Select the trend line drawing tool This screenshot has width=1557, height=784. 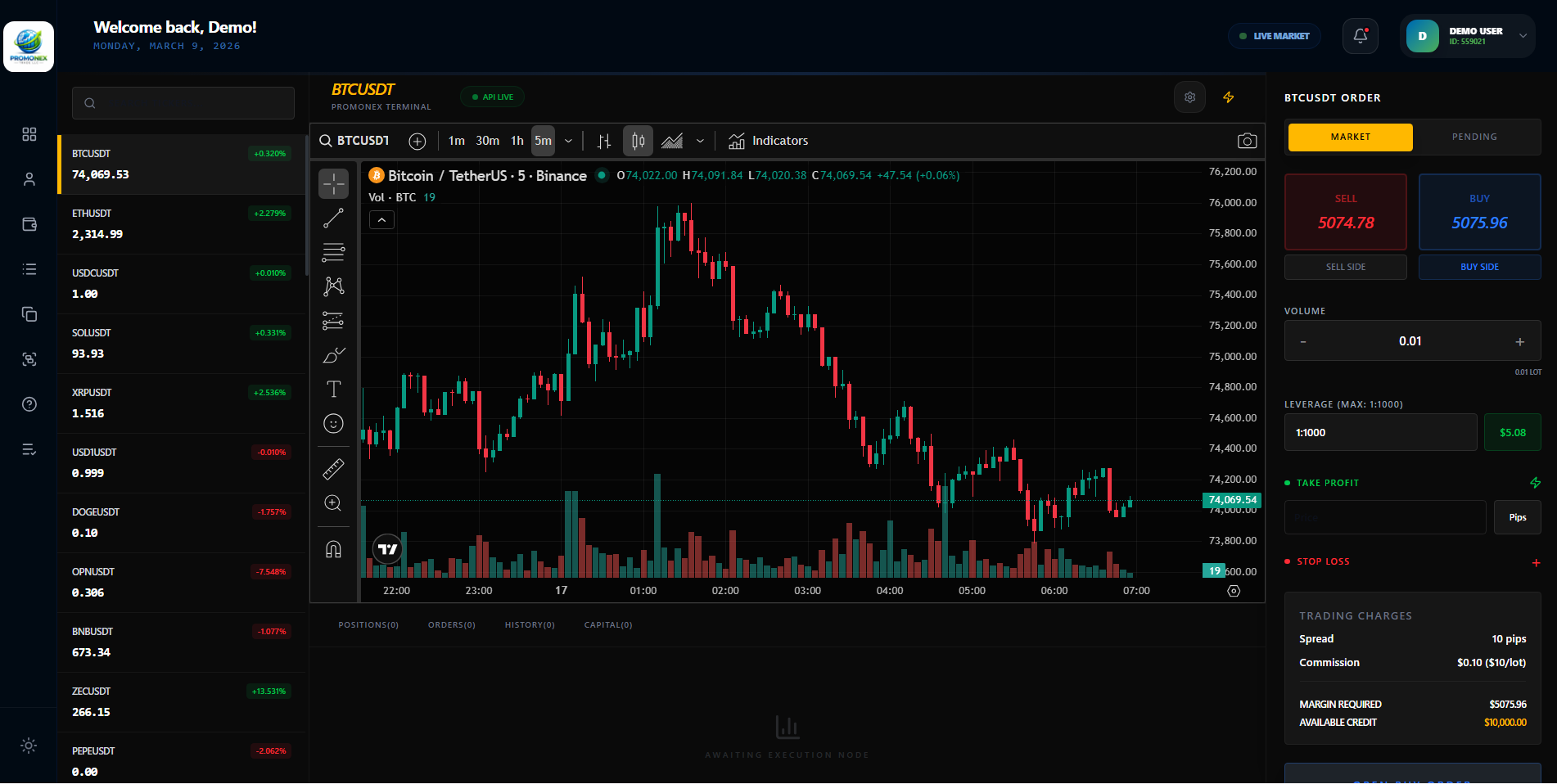coord(333,219)
